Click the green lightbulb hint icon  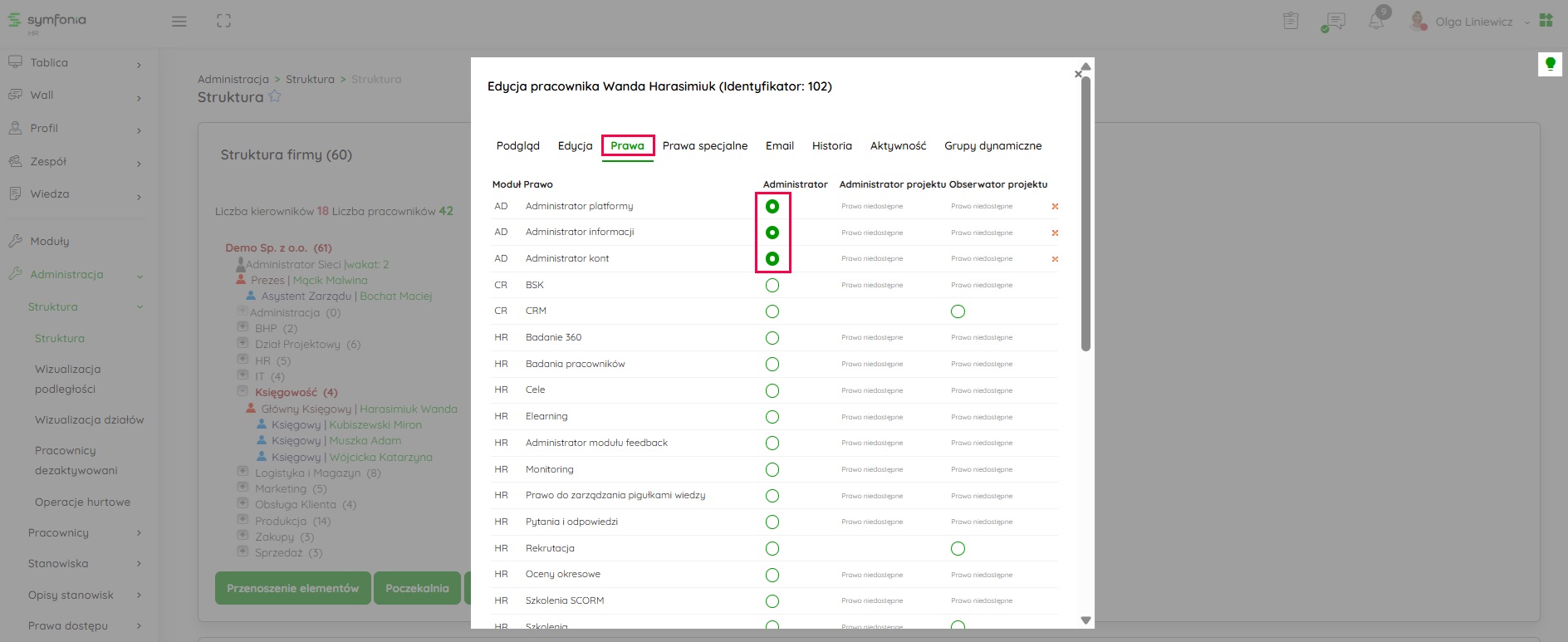pyautogui.click(x=1550, y=64)
